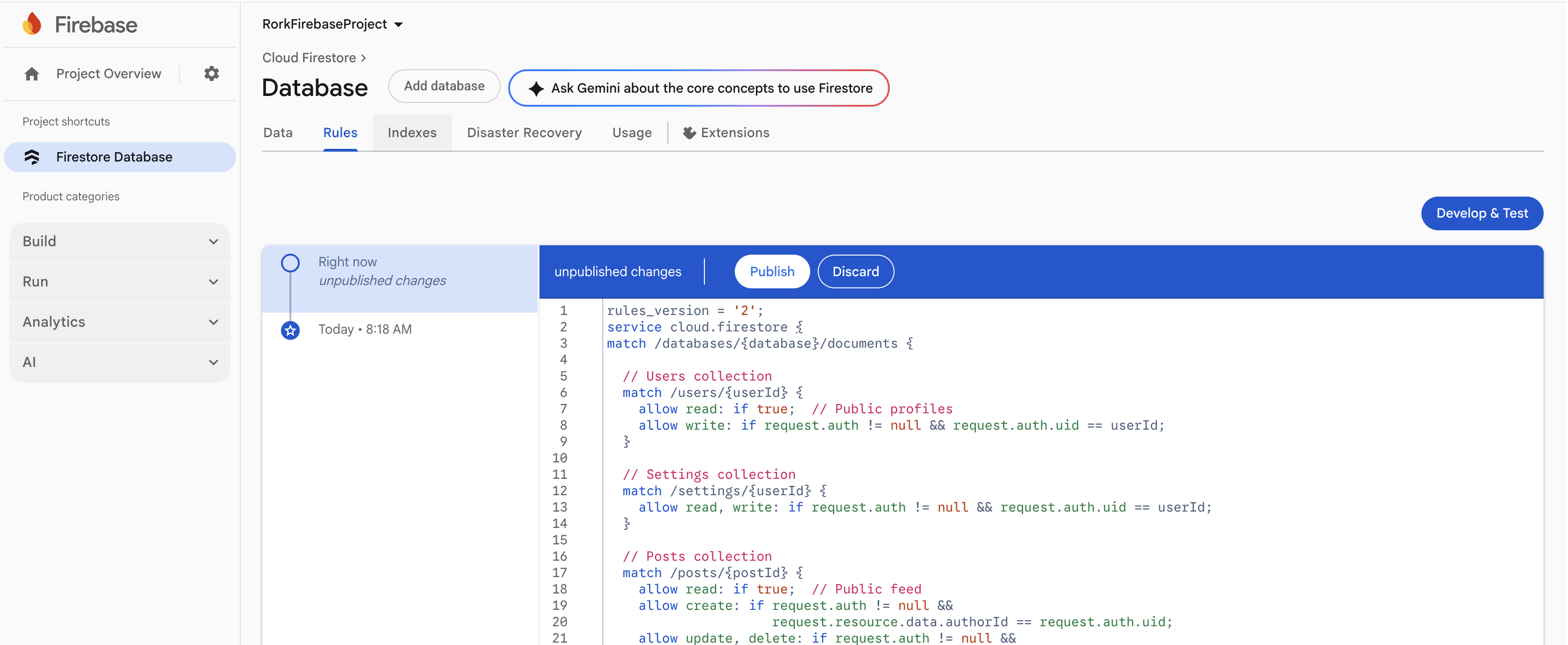Viewport: 1568px width, 645px height.
Task: Click the Firestore Database stacked-layers icon
Action: click(32, 157)
